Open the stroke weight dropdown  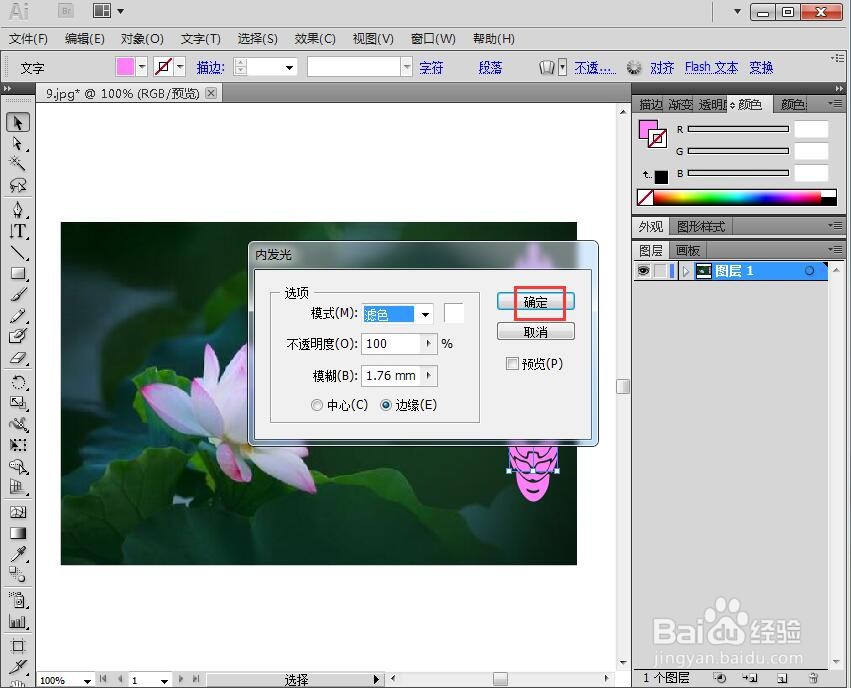(x=290, y=67)
